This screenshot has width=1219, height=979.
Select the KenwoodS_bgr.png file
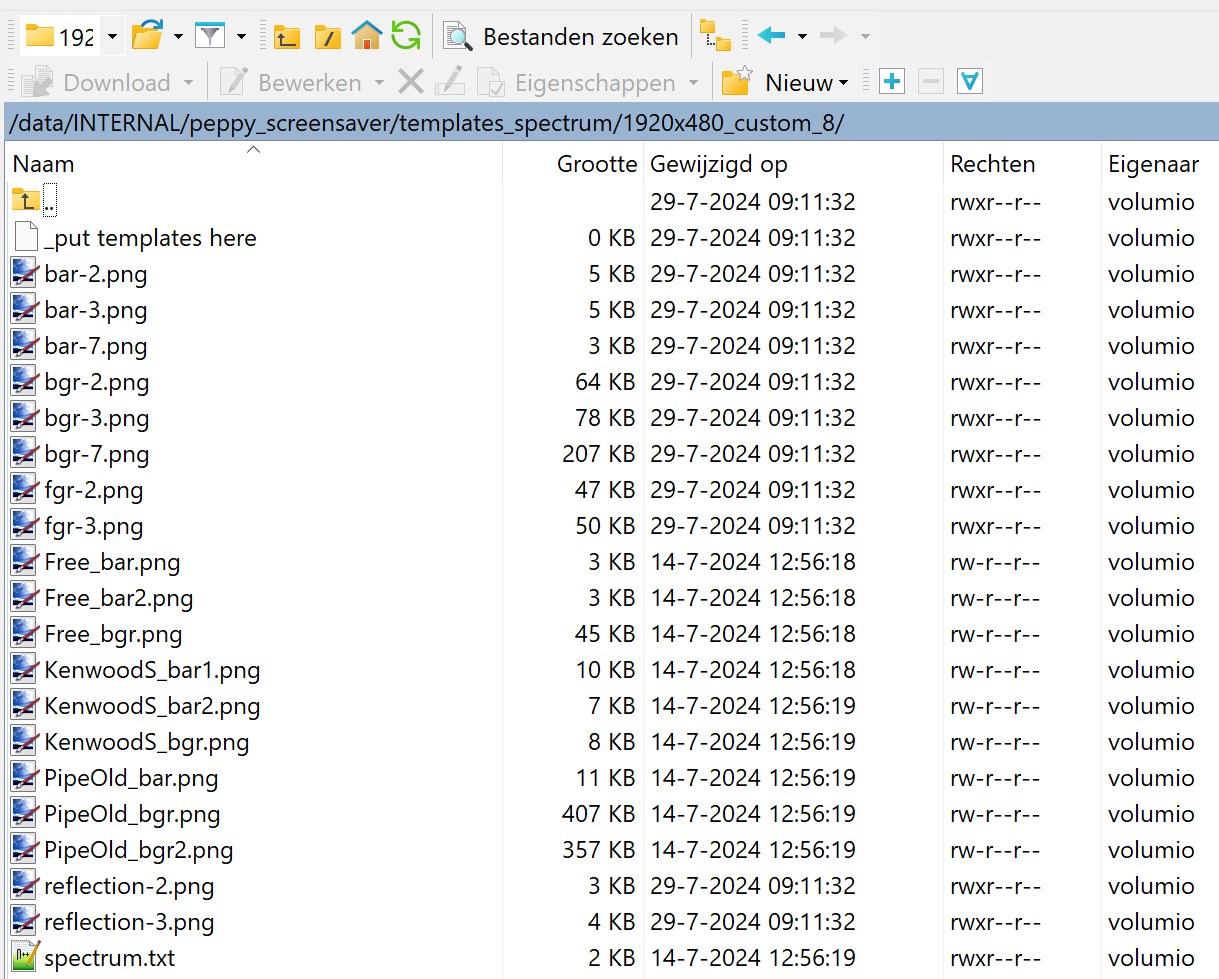tap(147, 742)
